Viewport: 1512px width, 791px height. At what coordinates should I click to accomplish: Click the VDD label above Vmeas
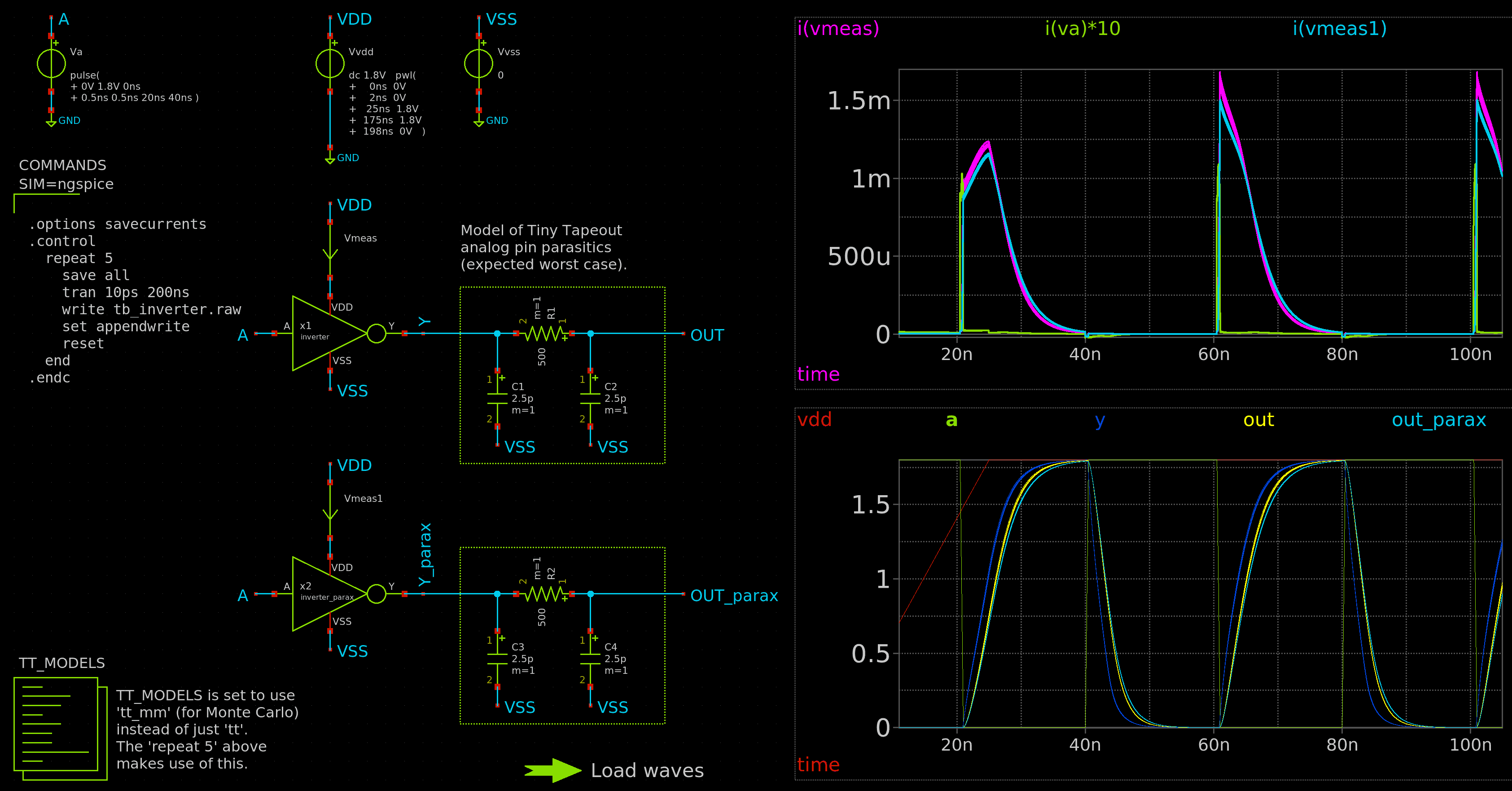click(x=354, y=205)
